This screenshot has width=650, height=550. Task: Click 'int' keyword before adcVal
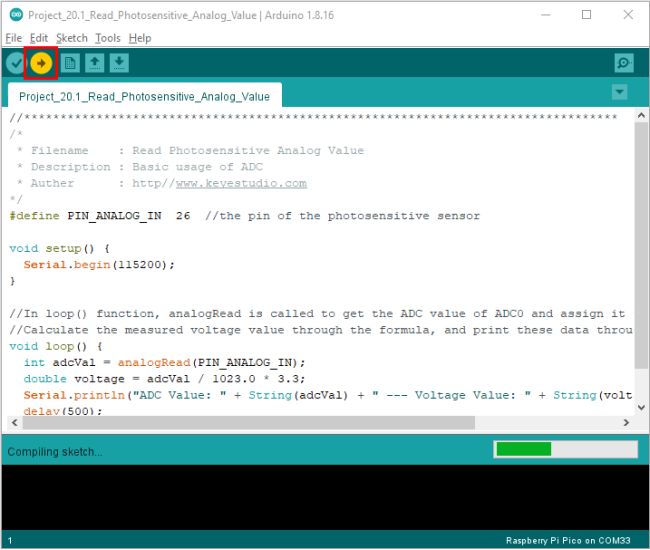click(x=34, y=363)
